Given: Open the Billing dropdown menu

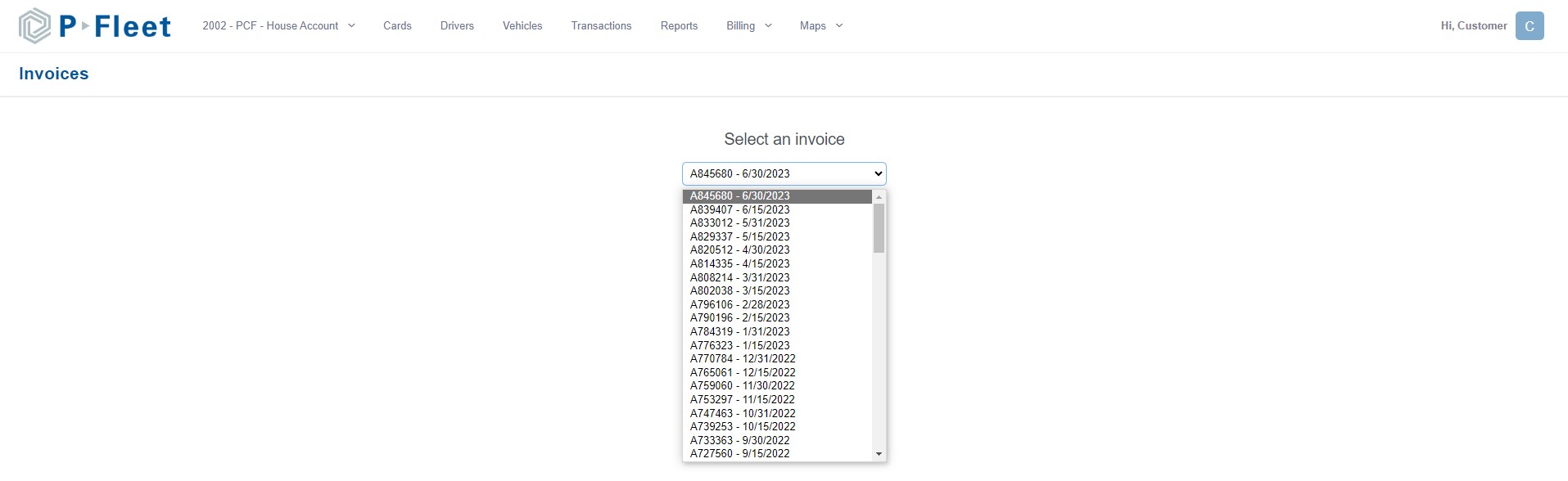Looking at the screenshot, I should (748, 26).
